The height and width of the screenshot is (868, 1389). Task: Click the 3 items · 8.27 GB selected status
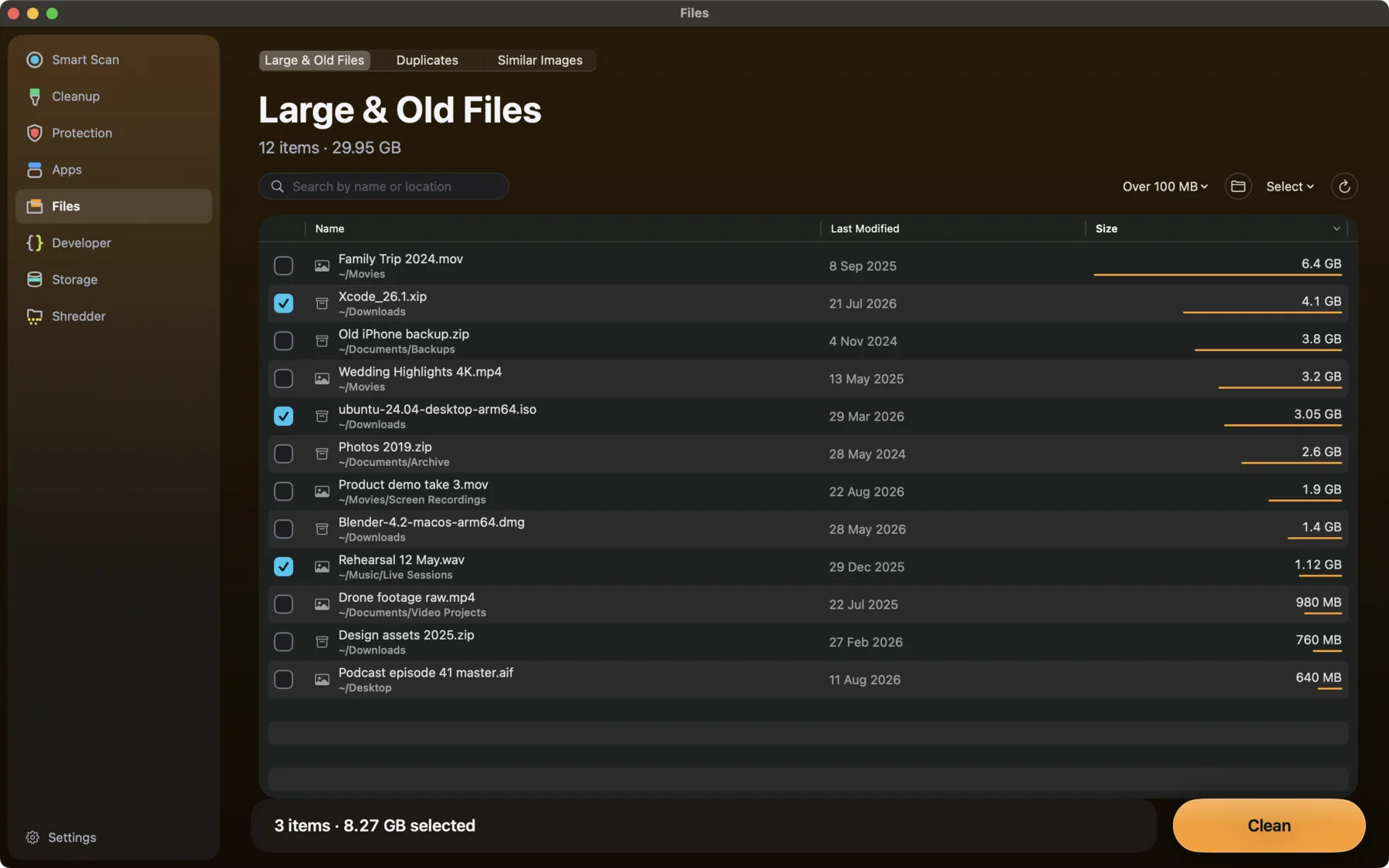coord(374,826)
